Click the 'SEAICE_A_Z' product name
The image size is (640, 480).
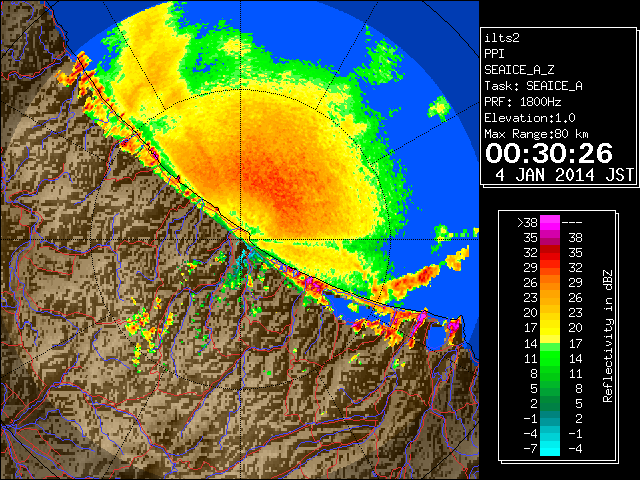point(519,70)
